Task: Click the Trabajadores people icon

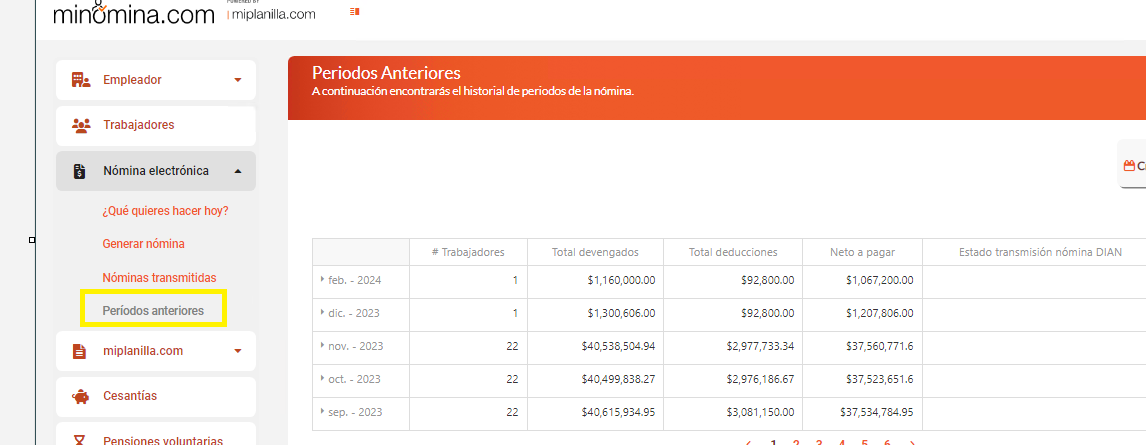Action: (x=80, y=125)
